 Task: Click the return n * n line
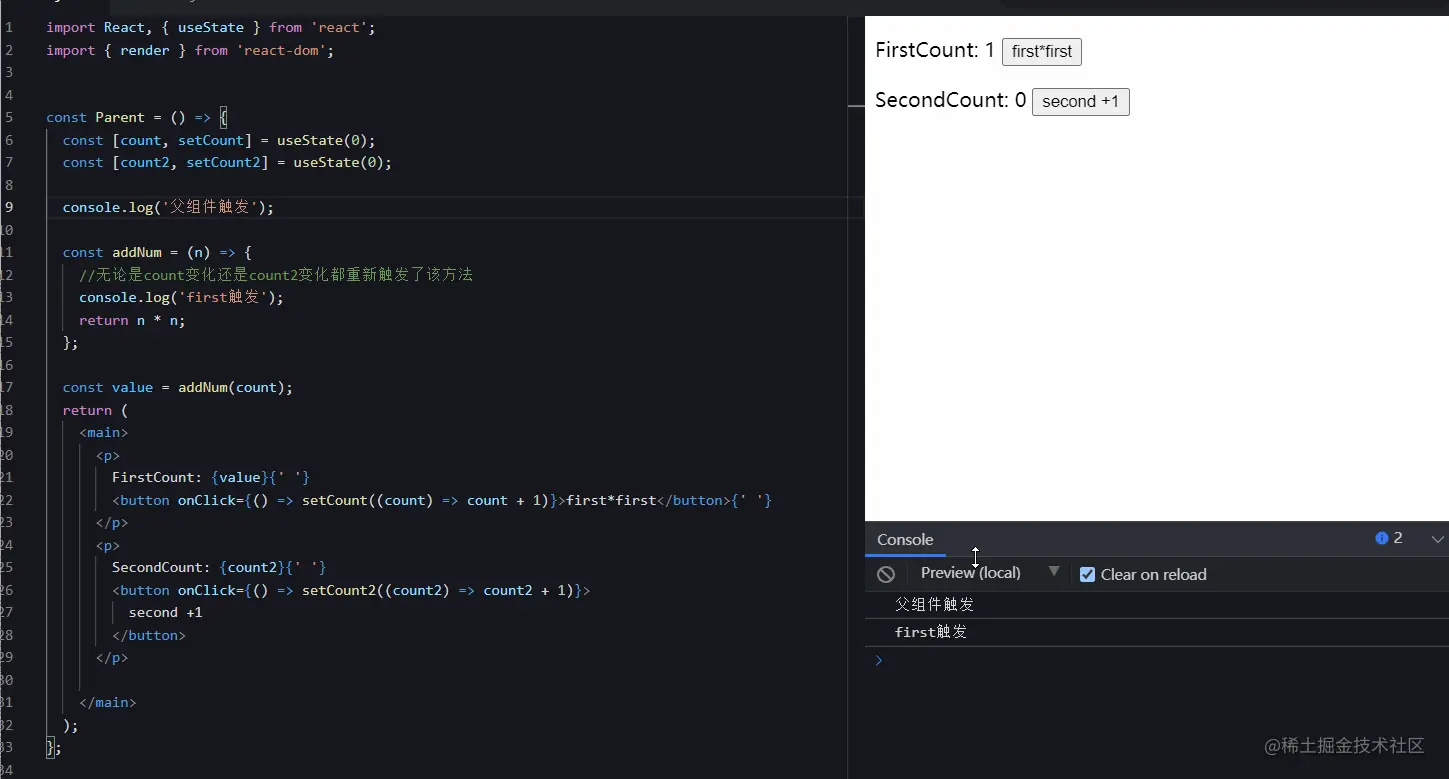point(132,320)
